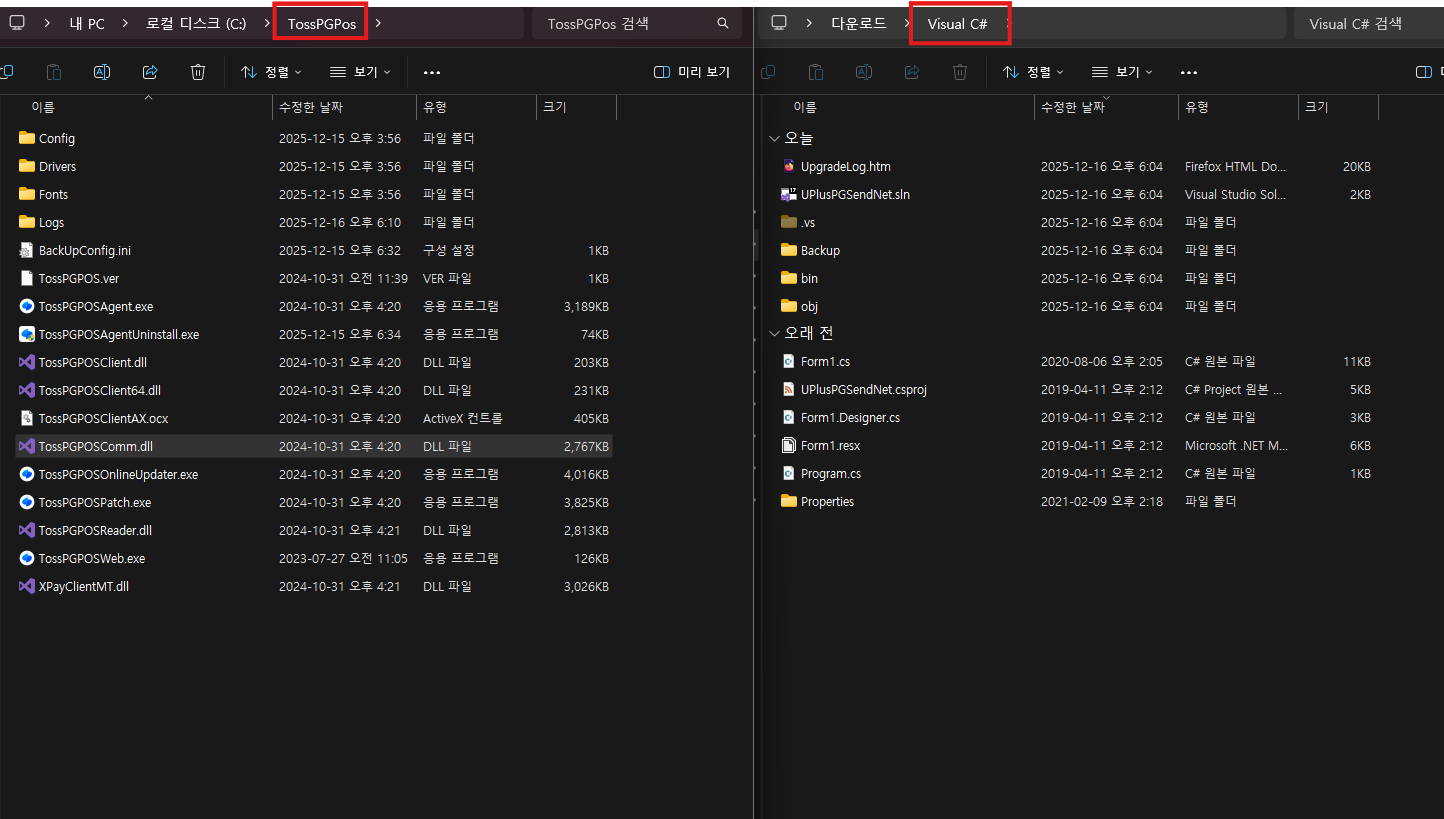Go to 내 PC in the breadcrumb
Screen dimensions: 1444x819
click(87, 23)
